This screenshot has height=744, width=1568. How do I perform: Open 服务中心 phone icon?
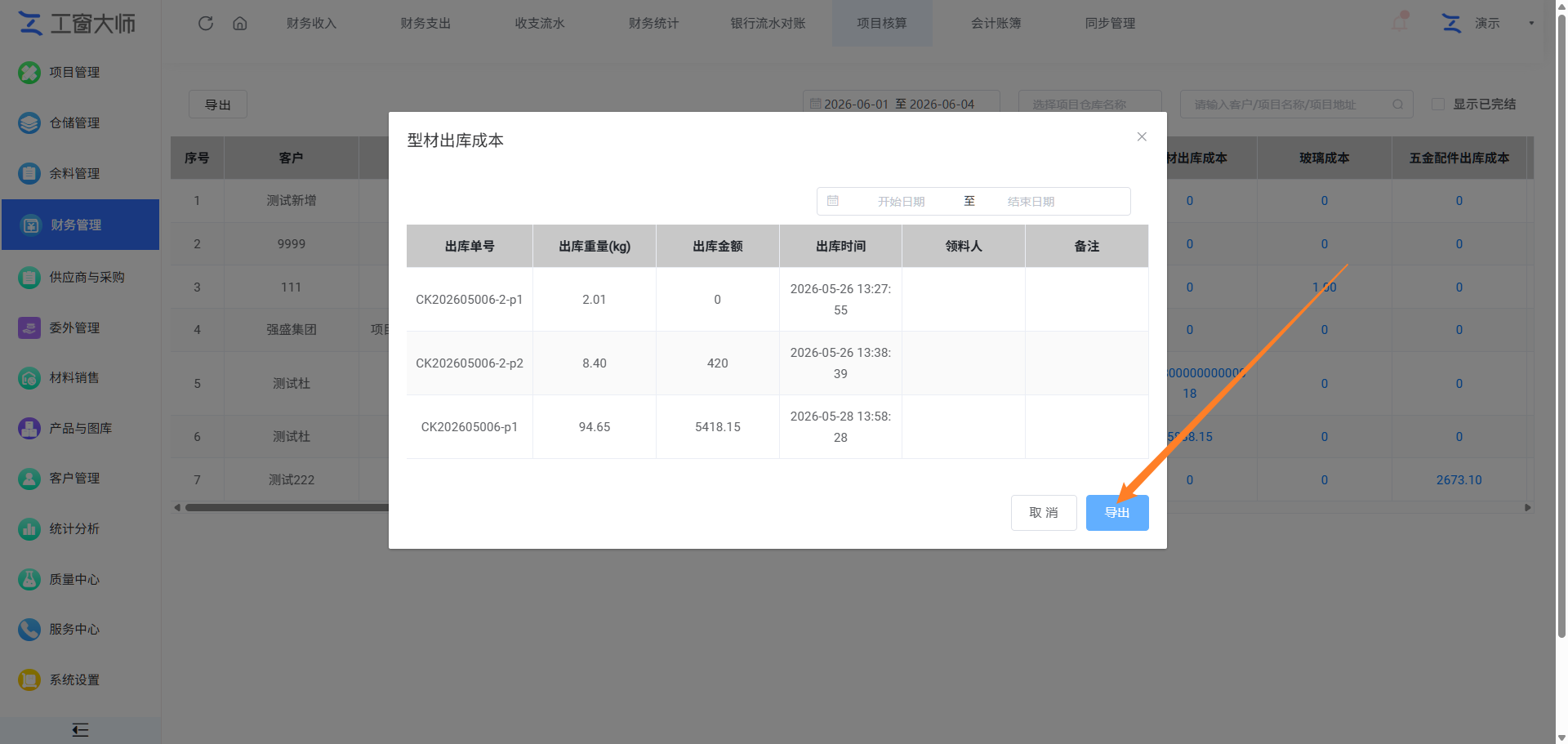point(29,630)
